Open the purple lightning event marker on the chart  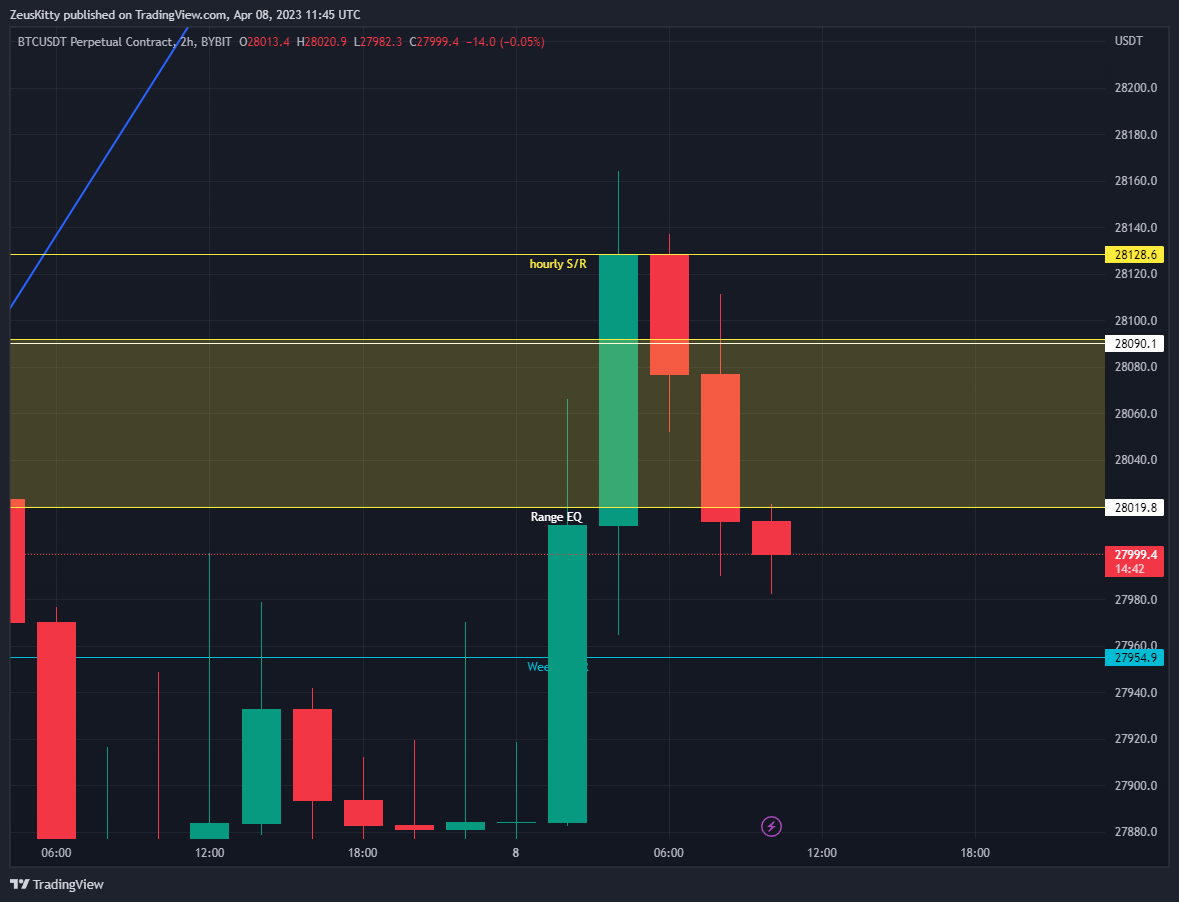(x=771, y=827)
